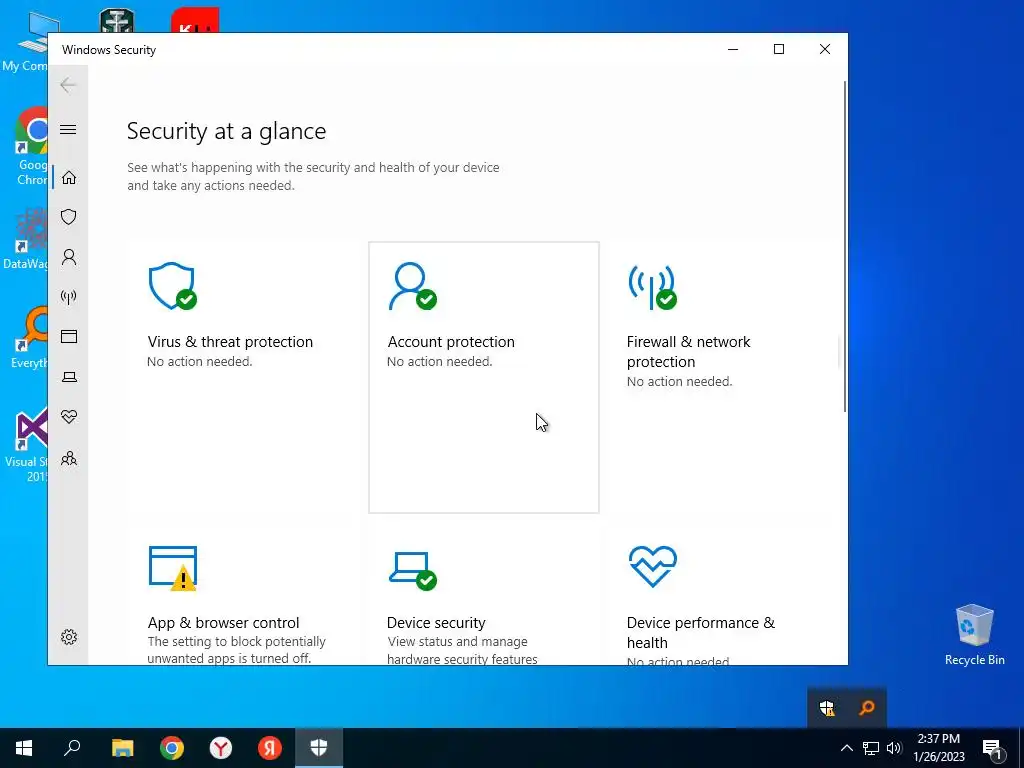Open taskbar search magnifier
Image resolution: width=1024 pixels, height=768 pixels.
coord(72,748)
